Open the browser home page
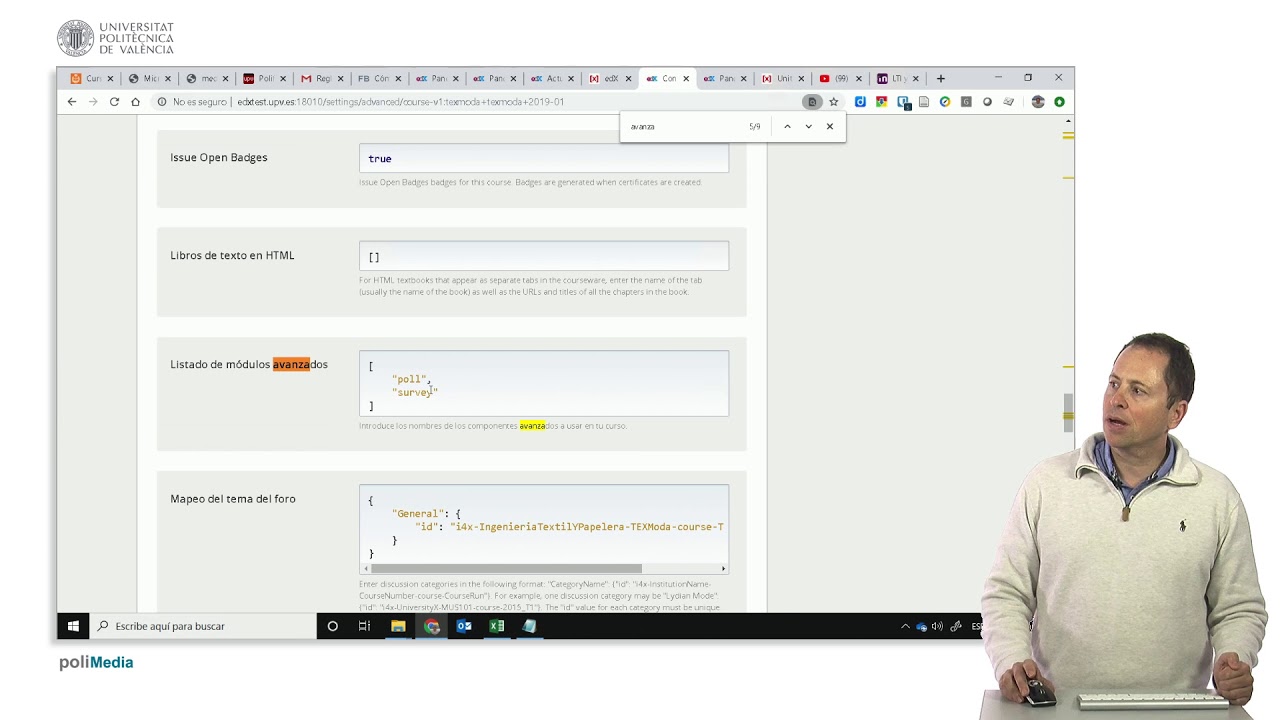This screenshot has width=1280, height=720. pos(135,102)
